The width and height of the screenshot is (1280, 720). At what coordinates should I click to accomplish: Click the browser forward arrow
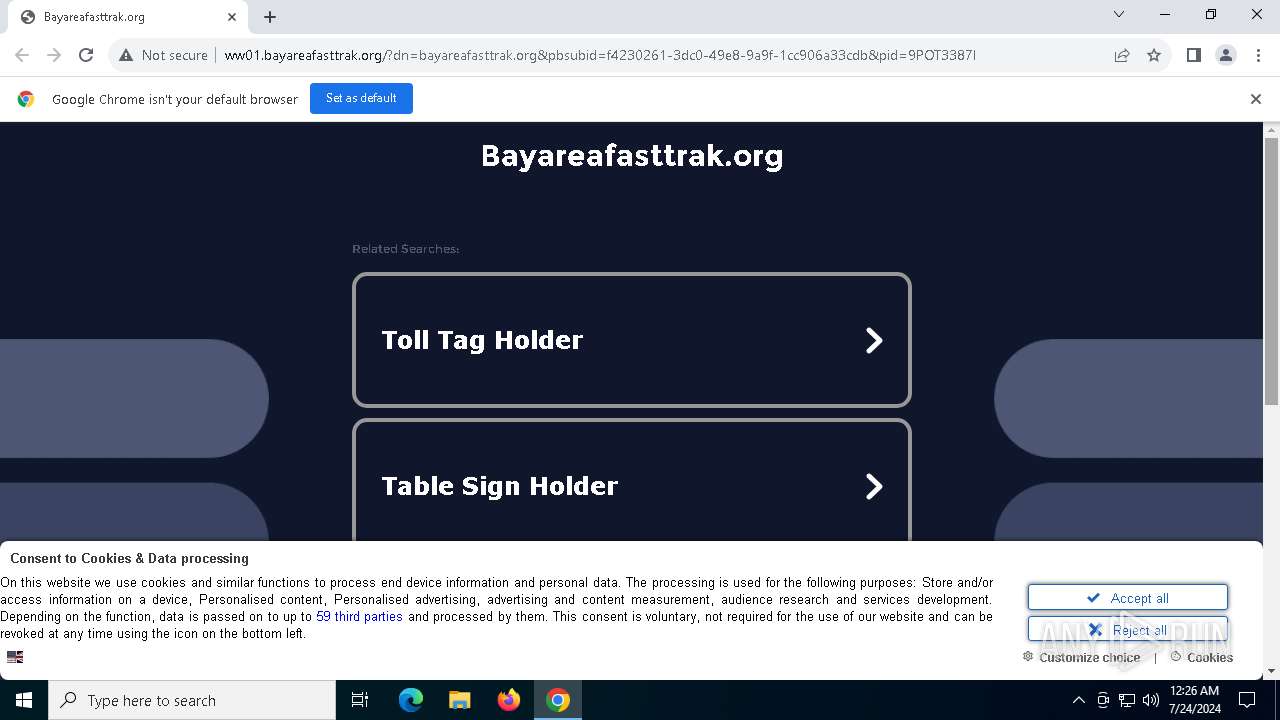coord(54,55)
